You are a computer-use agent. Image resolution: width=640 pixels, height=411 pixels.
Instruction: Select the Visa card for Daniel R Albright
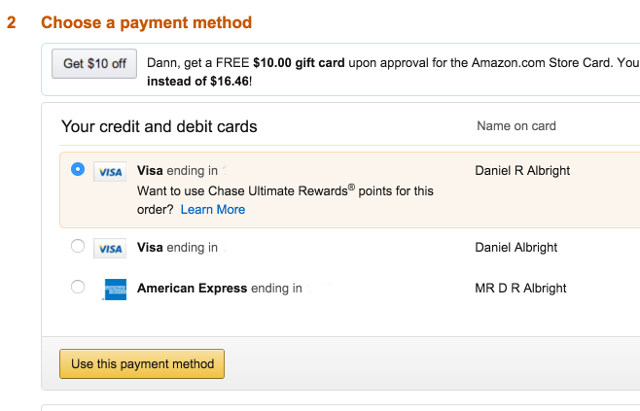[78, 169]
